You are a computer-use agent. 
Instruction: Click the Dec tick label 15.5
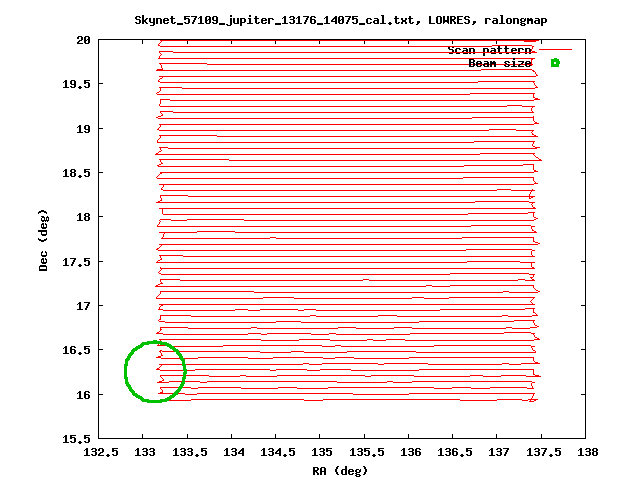76,439
